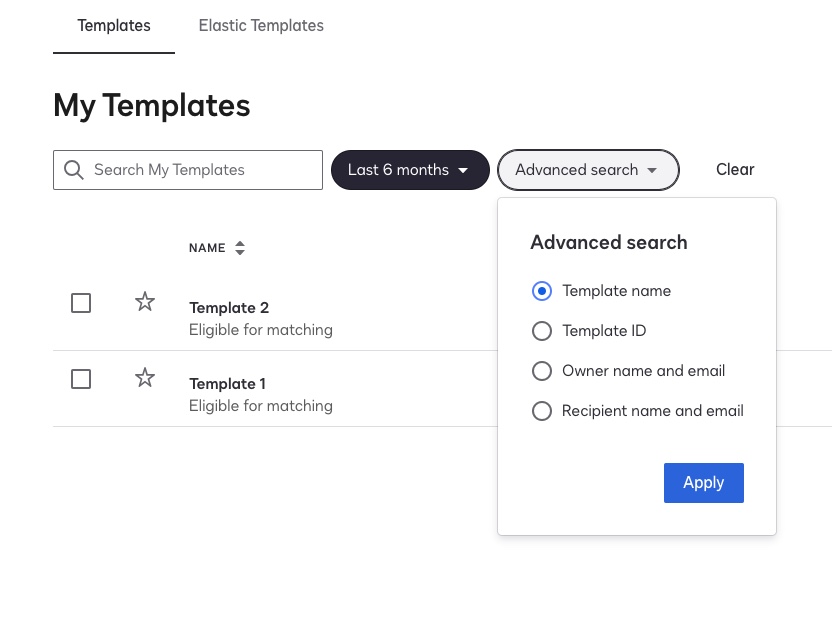Screen dimensions: 832x618
Task: Select the Templates tab
Action: (x=114, y=25)
